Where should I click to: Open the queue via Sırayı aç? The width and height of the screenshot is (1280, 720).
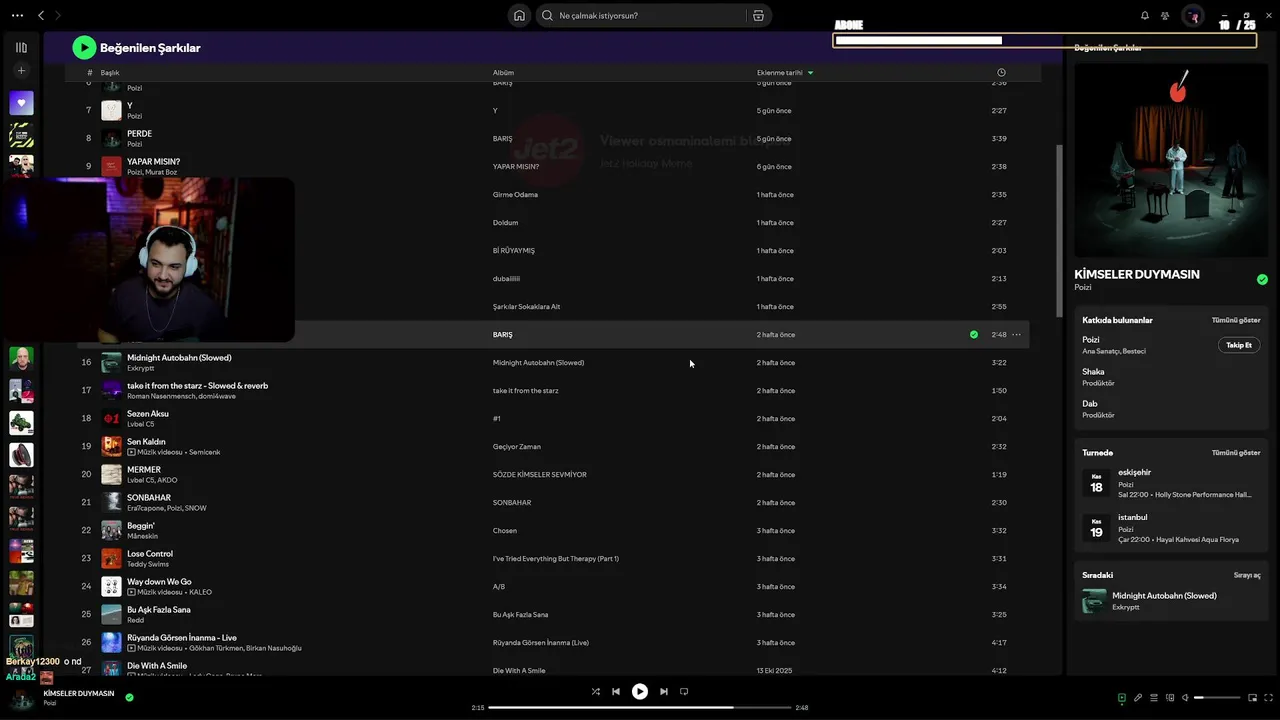(1247, 576)
